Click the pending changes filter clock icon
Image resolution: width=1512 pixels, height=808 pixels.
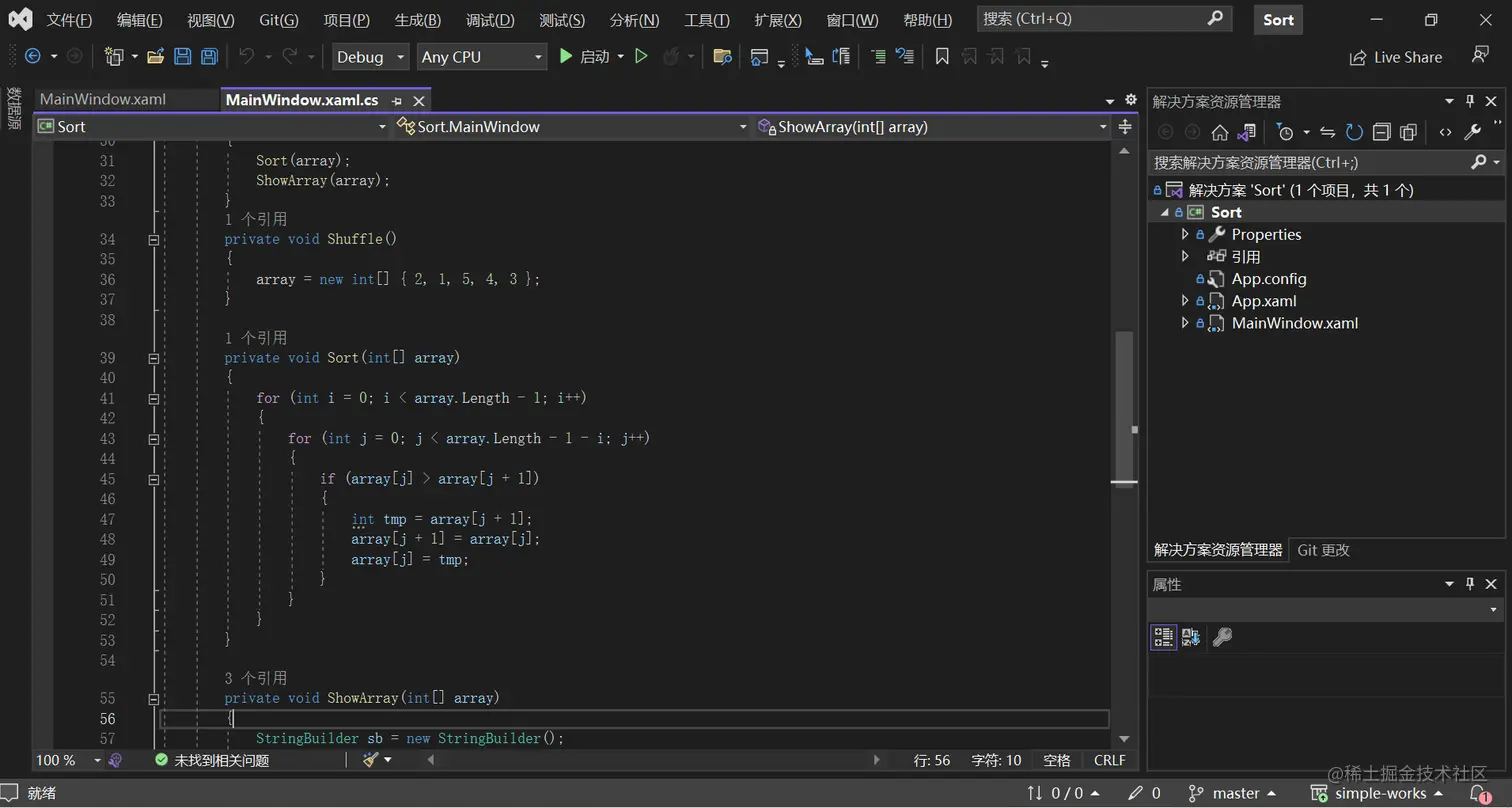(x=1285, y=132)
